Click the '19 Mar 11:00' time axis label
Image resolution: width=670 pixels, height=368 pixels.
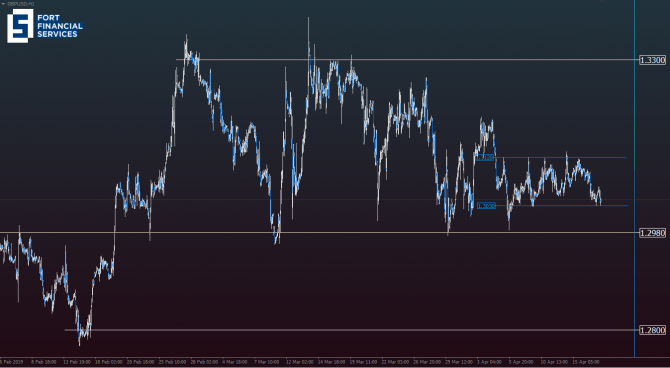click(x=364, y=362)
